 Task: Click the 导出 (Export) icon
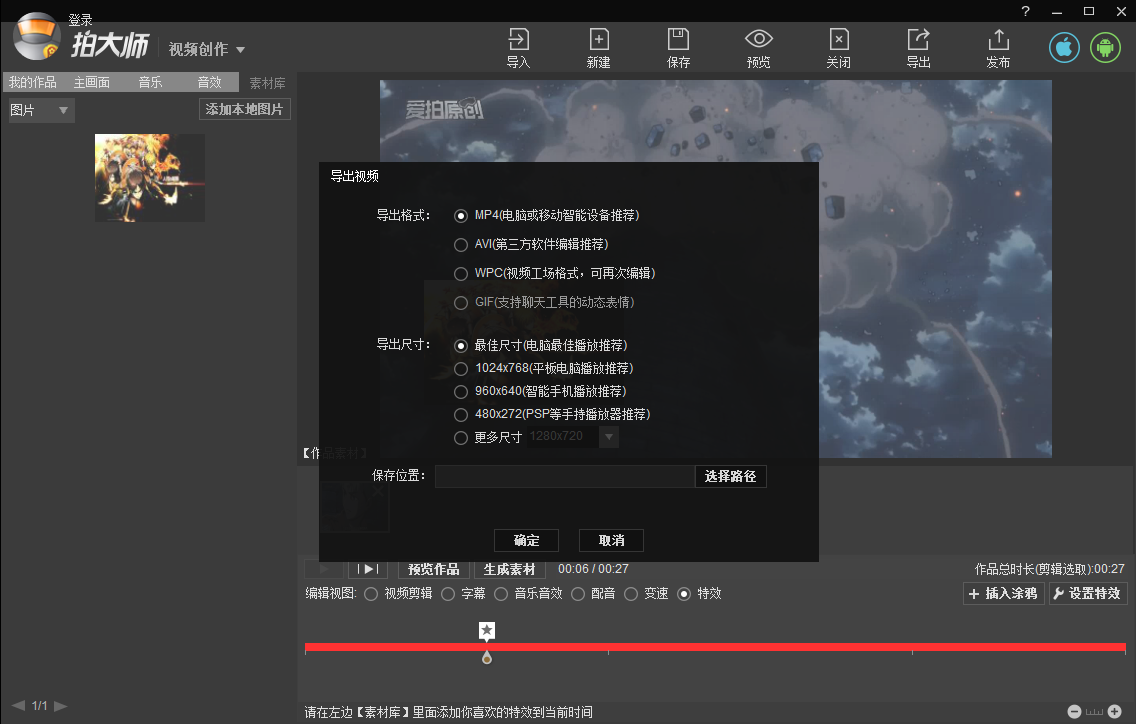pyautogui.click(x=917, y=47)
